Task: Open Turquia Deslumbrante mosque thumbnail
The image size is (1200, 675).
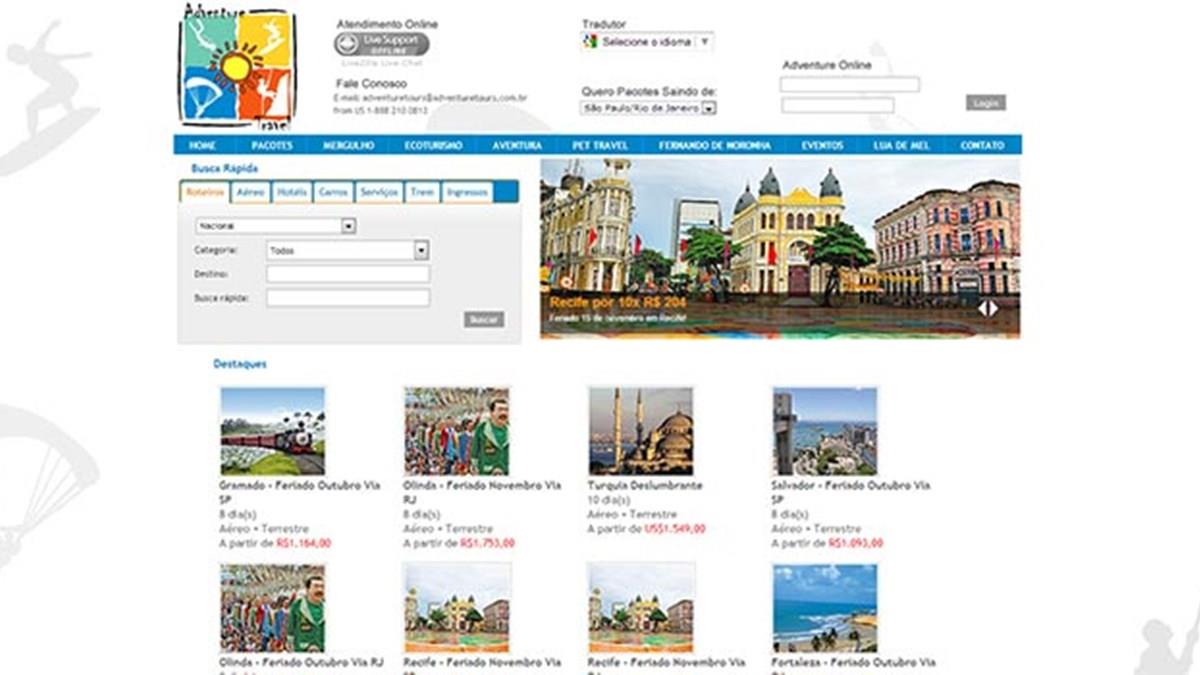Action: point(640,431)
